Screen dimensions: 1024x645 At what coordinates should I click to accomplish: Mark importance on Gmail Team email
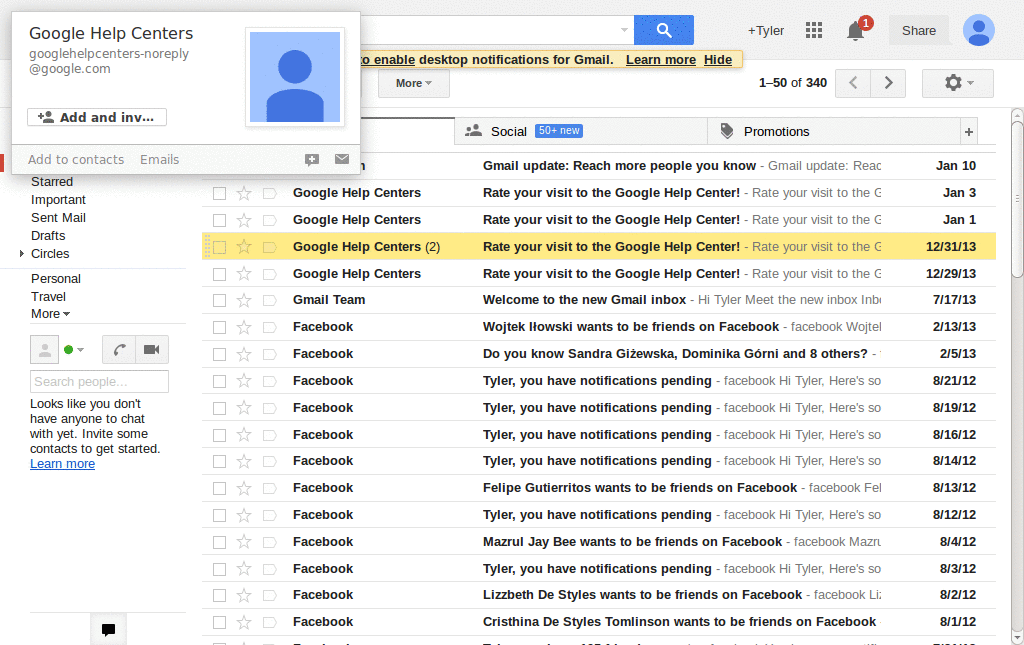(x=270, y=300)
